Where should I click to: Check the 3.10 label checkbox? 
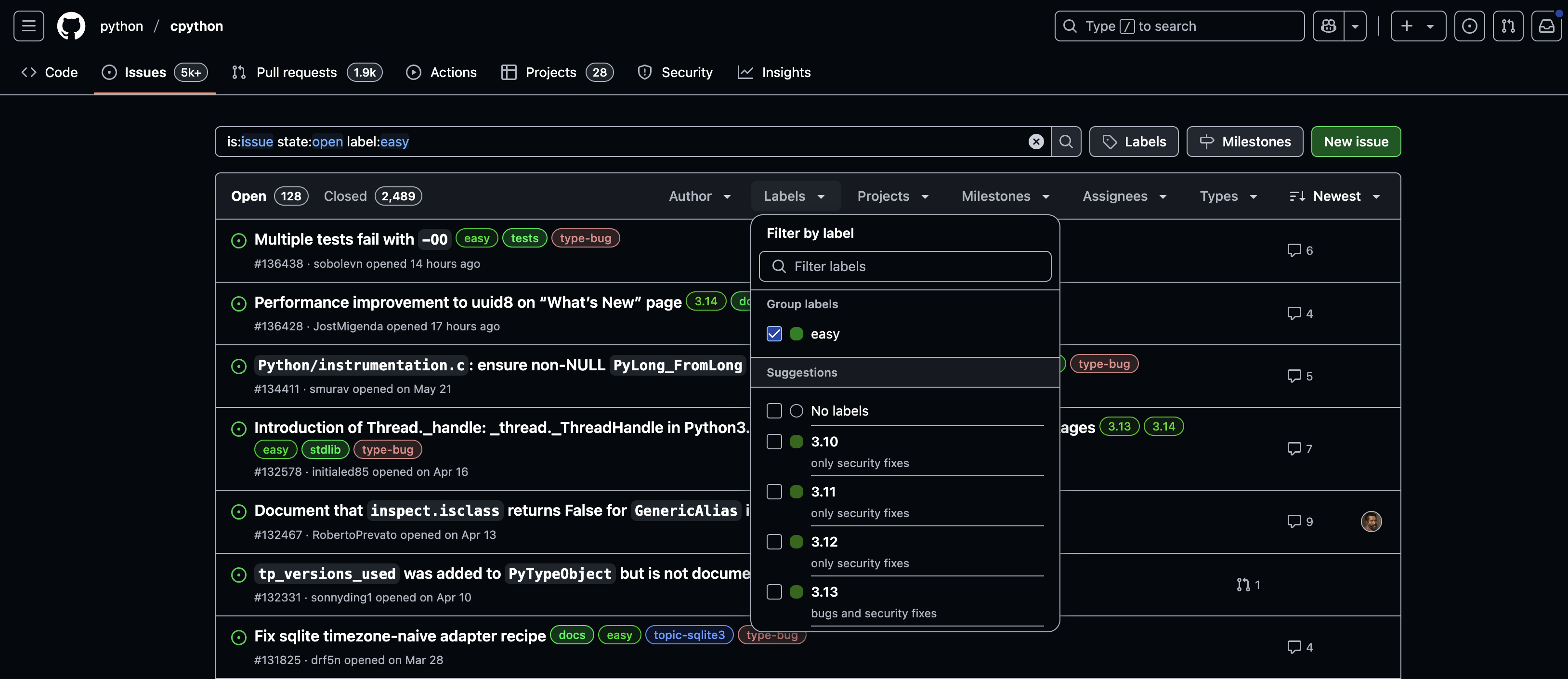(774, 442)
